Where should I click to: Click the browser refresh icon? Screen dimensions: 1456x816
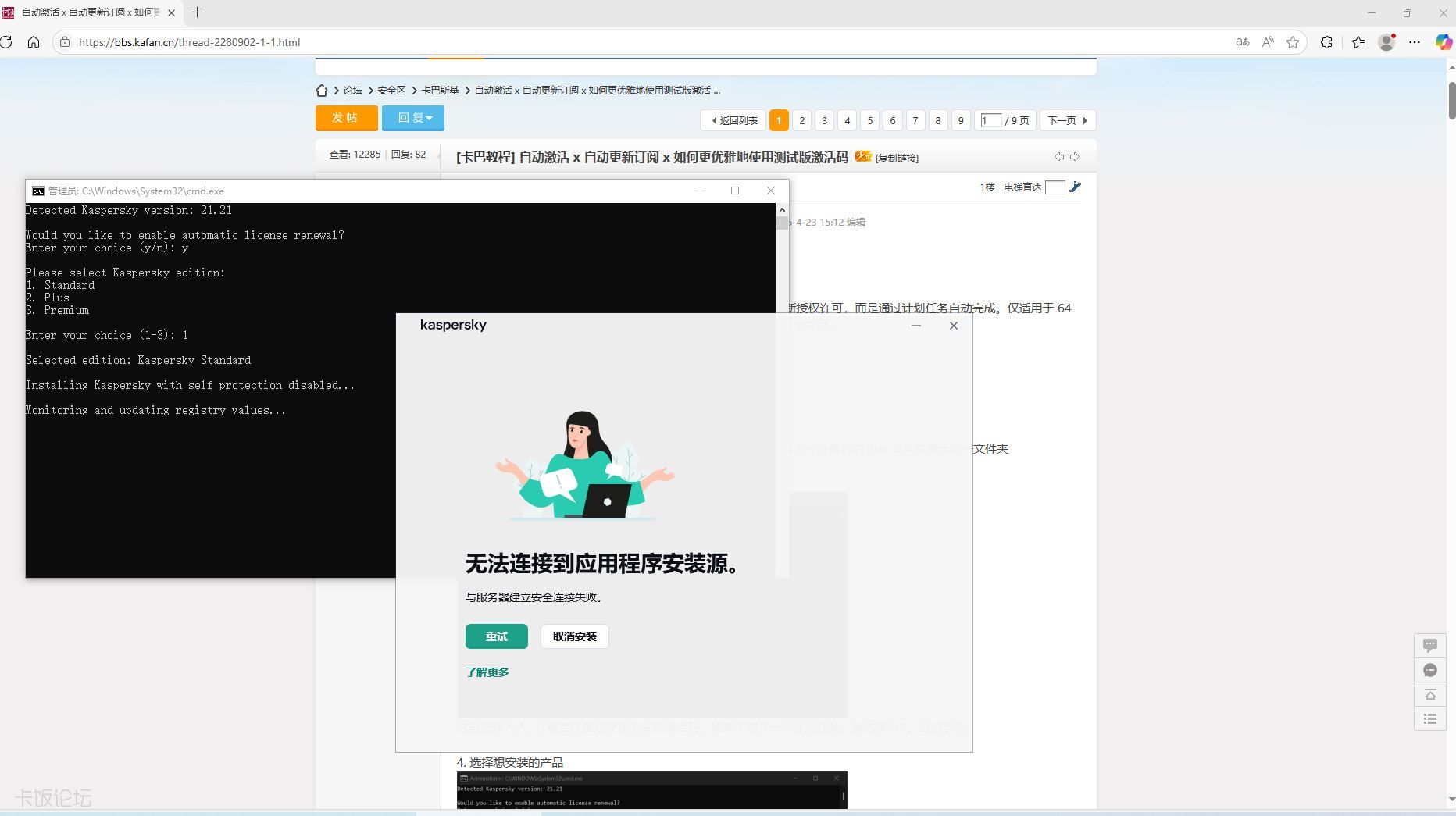coord(6,42)
